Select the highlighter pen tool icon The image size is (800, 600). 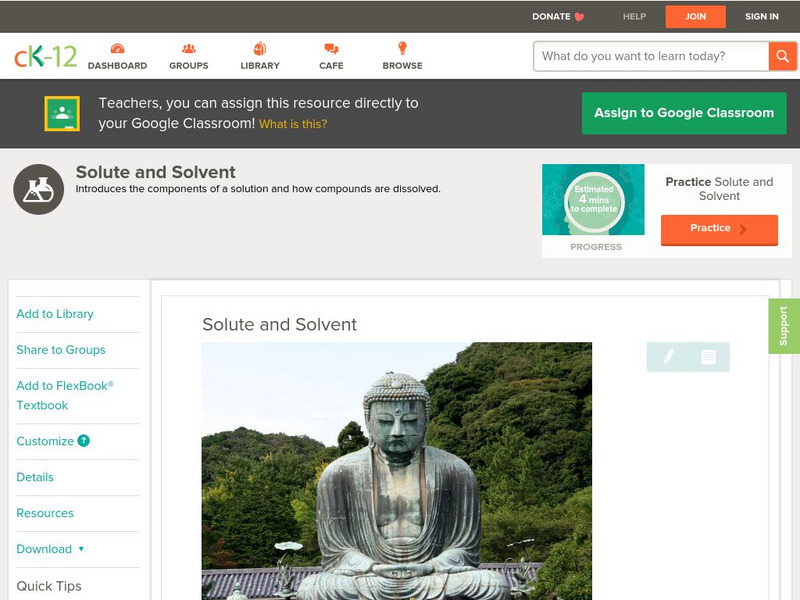[668, 356]
